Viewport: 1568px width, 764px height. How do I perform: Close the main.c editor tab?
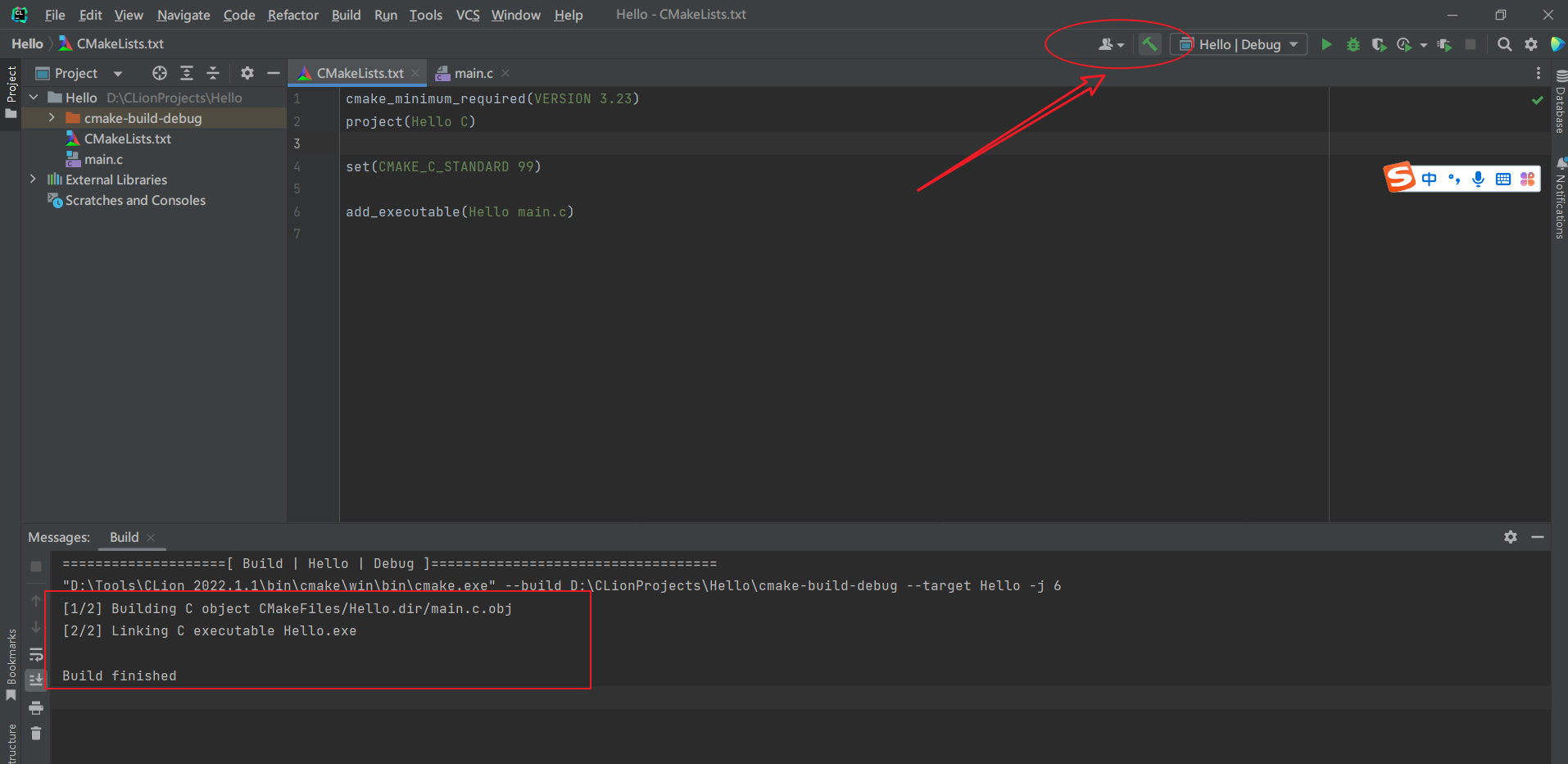point(505,73)
